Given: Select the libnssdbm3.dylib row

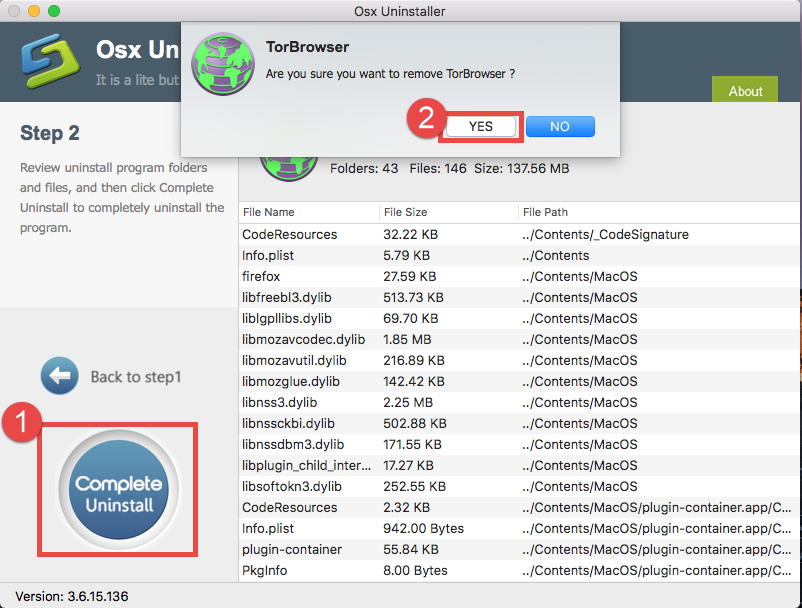Looking at the screenshot, I should [519, 444].
